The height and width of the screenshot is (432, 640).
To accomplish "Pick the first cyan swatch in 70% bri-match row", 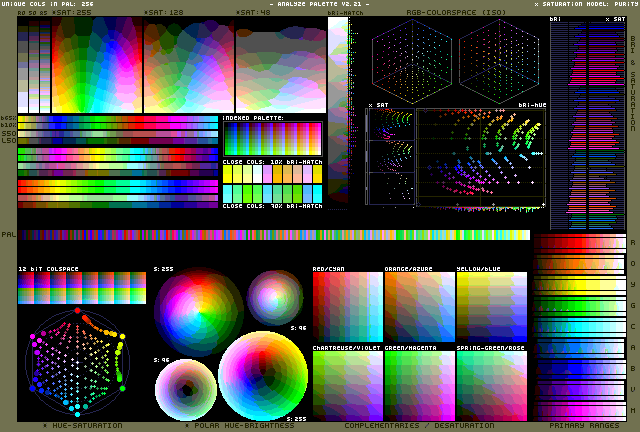I will pos(227,194).
